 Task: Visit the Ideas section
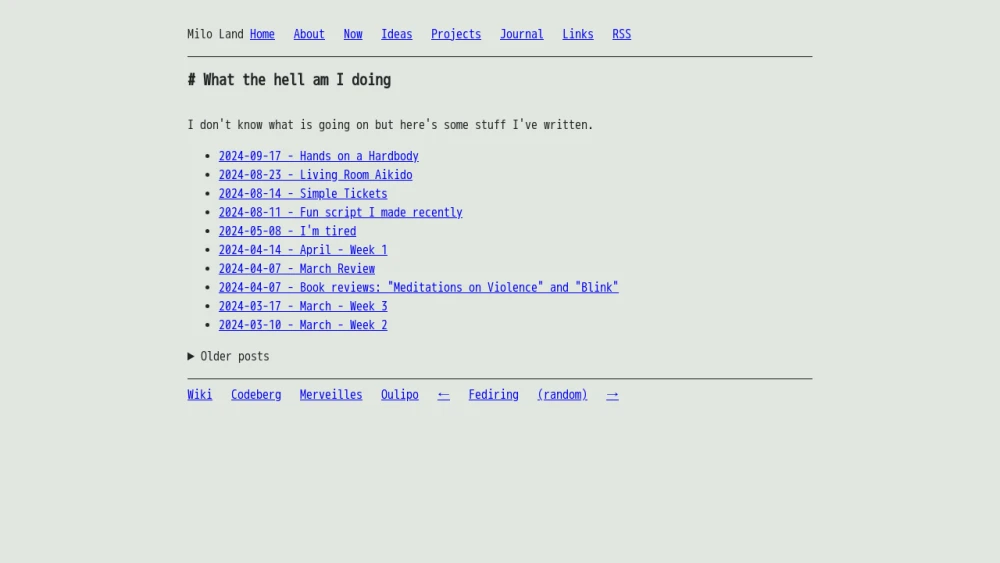[x=397, y=34]
